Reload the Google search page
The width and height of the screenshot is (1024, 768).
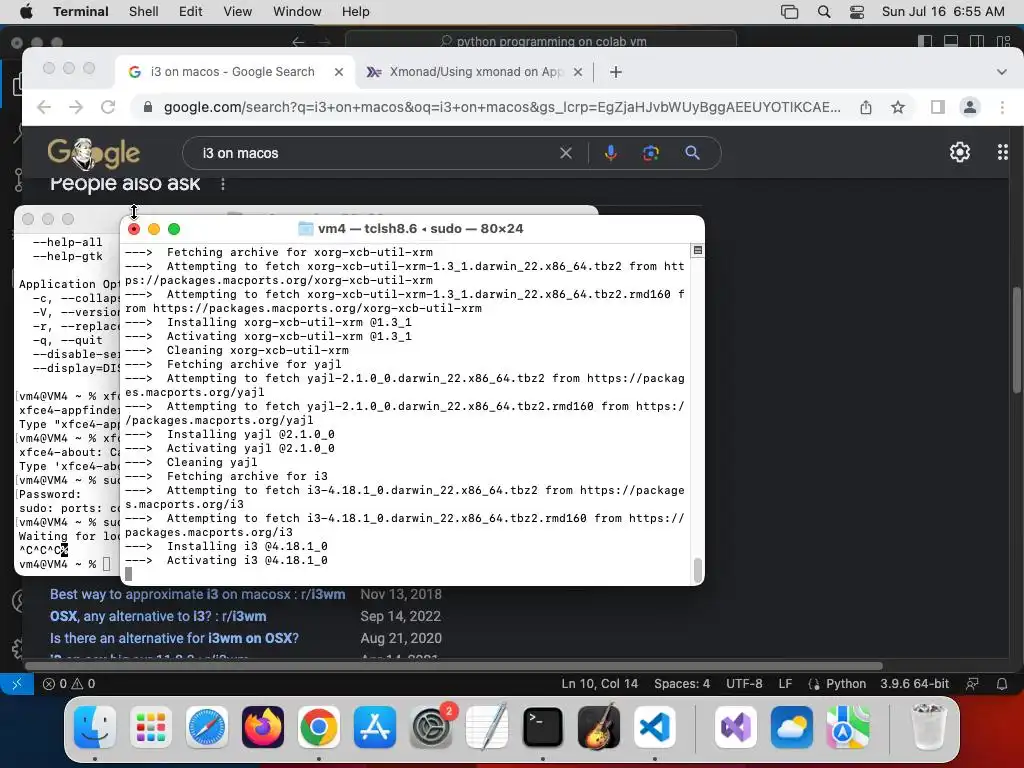tap(108, 107)
